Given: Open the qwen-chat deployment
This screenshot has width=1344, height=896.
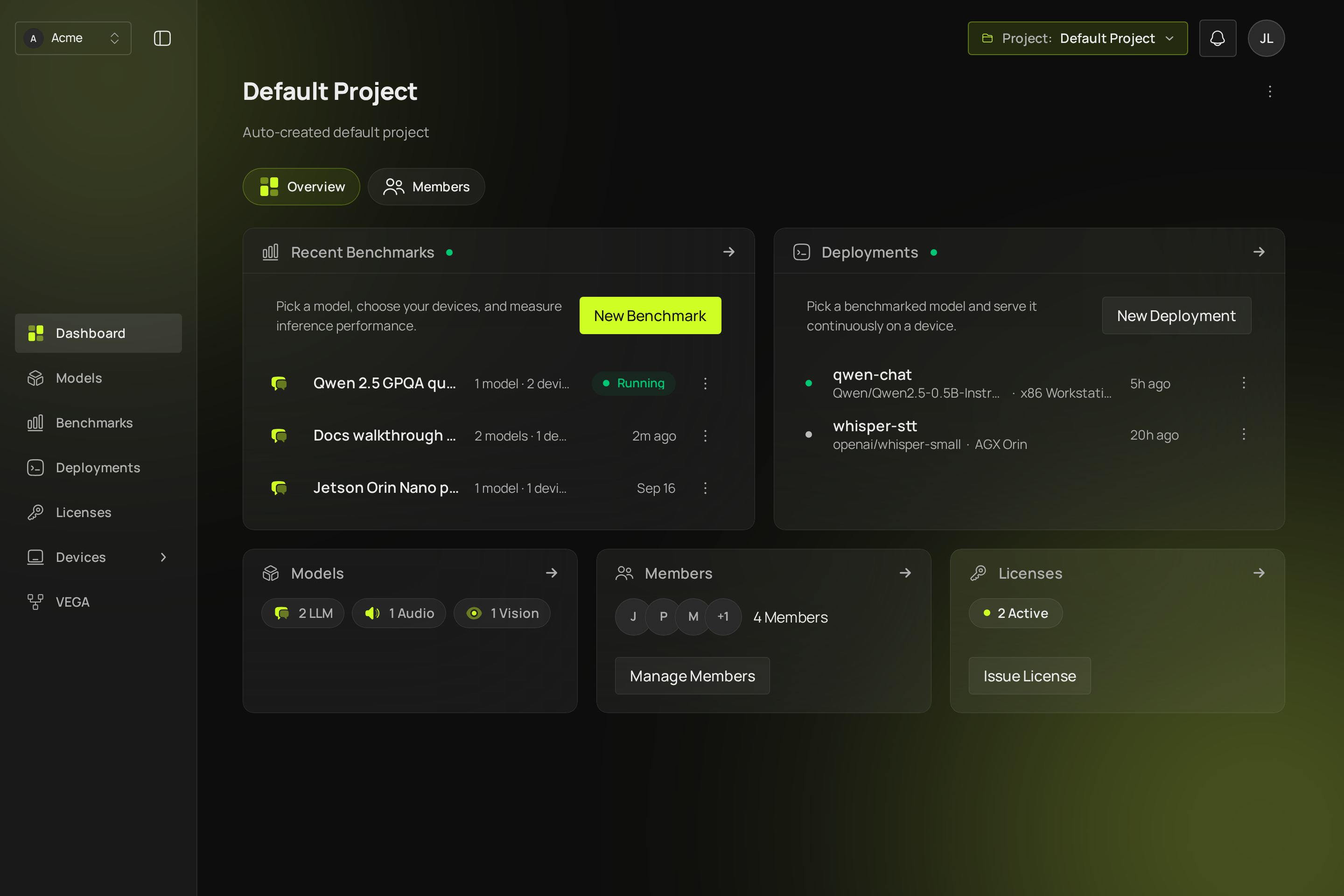Looking at the screenshot, I should pyautogui.click(x=872, y=375).
